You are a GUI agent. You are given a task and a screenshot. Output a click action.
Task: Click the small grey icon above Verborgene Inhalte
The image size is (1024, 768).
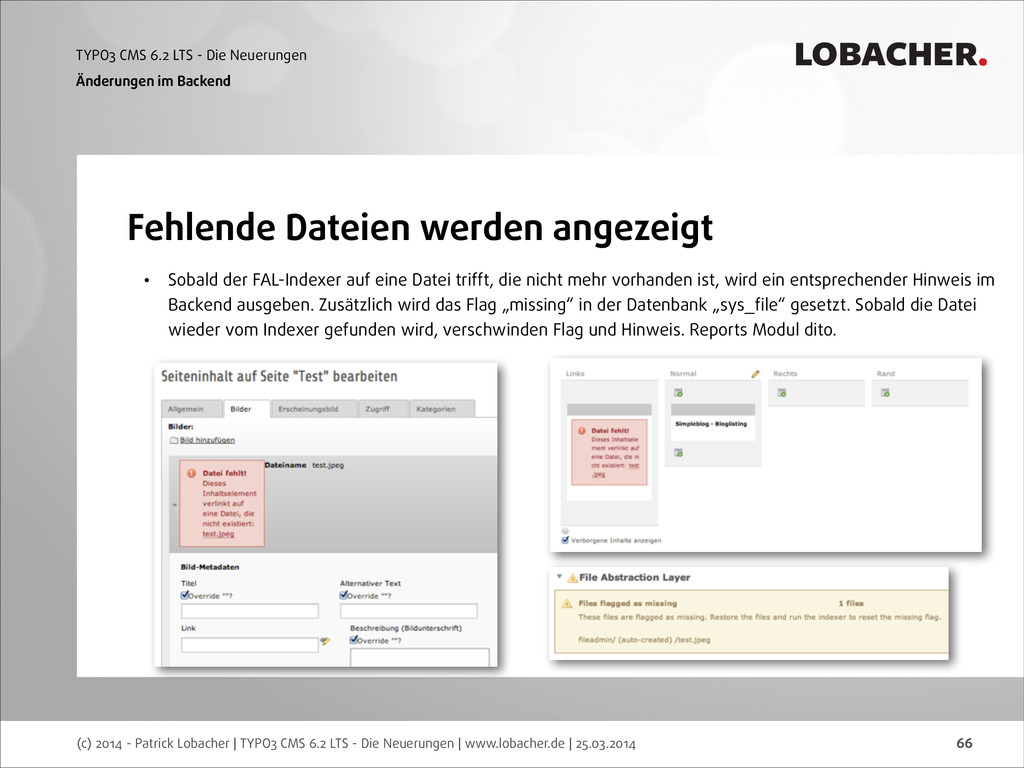coord(565,532)
